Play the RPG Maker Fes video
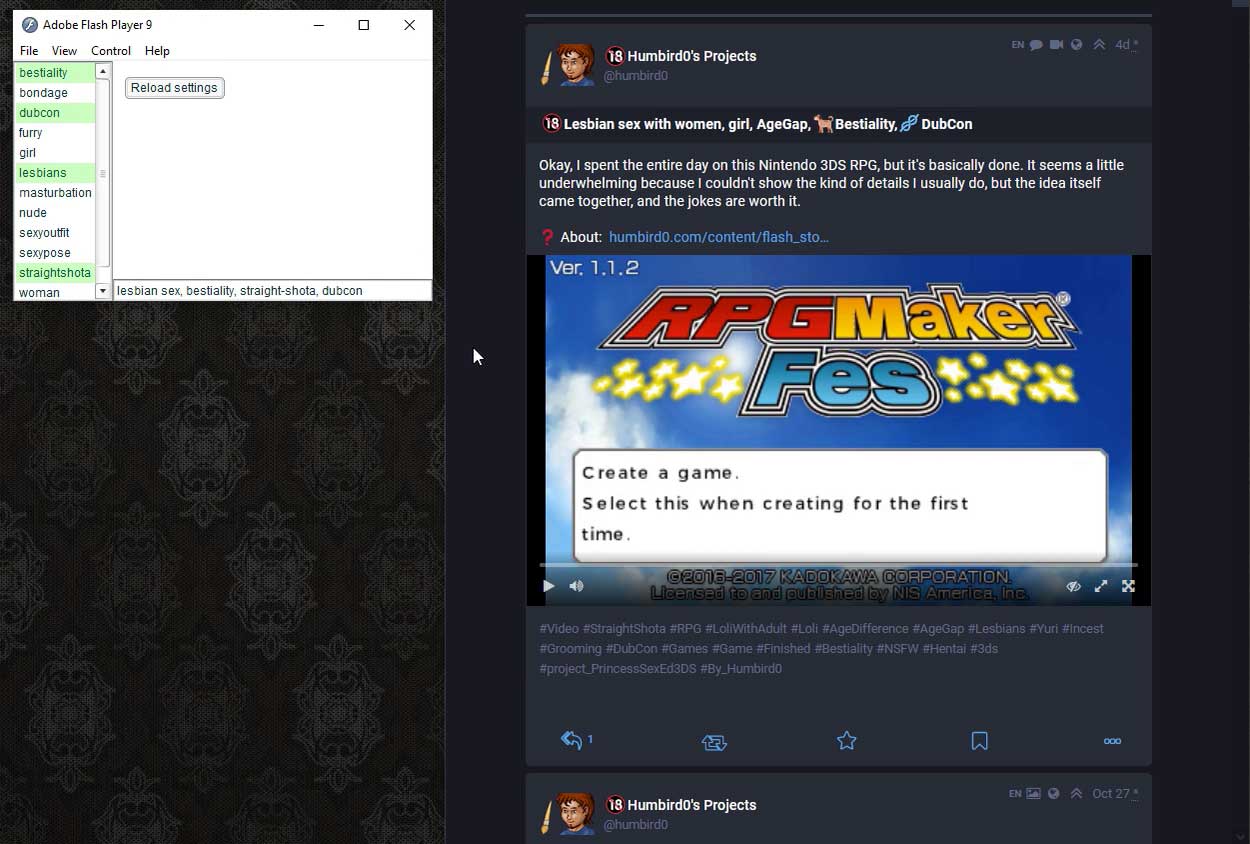The height and width of the screenshot is (844, 1250). (548, 586)
